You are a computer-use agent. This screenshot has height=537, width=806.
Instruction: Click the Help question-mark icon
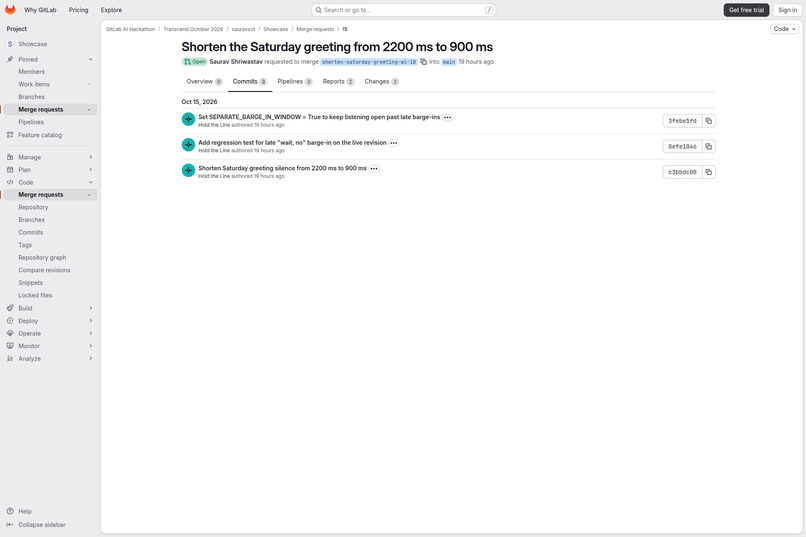[10, 511]
